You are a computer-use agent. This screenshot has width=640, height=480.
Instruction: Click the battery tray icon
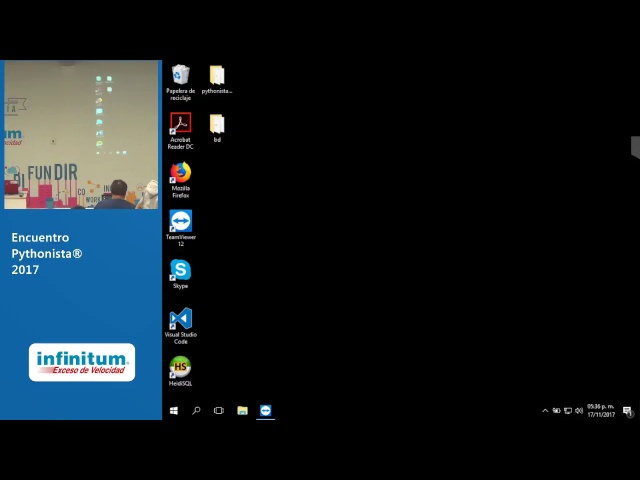pyautogui.click(x=556, y=411)
